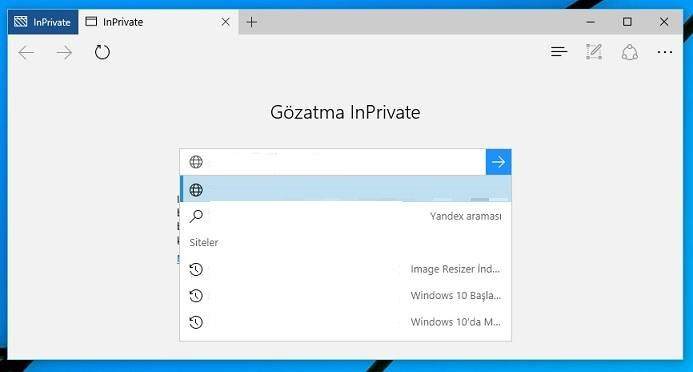Reload the page with refresh icon

(102, 52)
